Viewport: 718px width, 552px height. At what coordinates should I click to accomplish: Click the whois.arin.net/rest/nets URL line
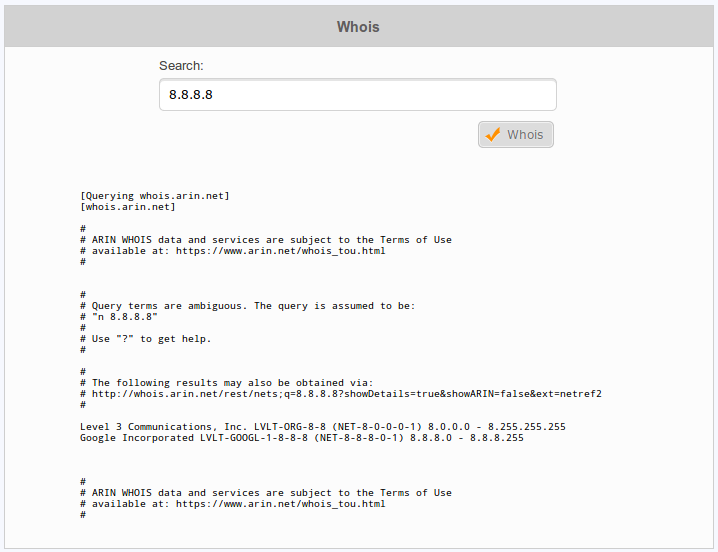coord(341,394)
